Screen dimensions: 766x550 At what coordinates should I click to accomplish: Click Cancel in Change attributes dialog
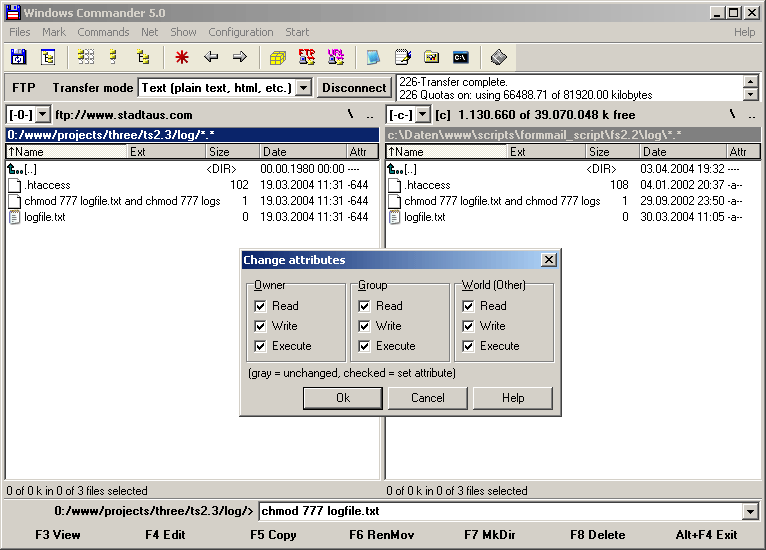pyautogui.click(x=428, y=398)
